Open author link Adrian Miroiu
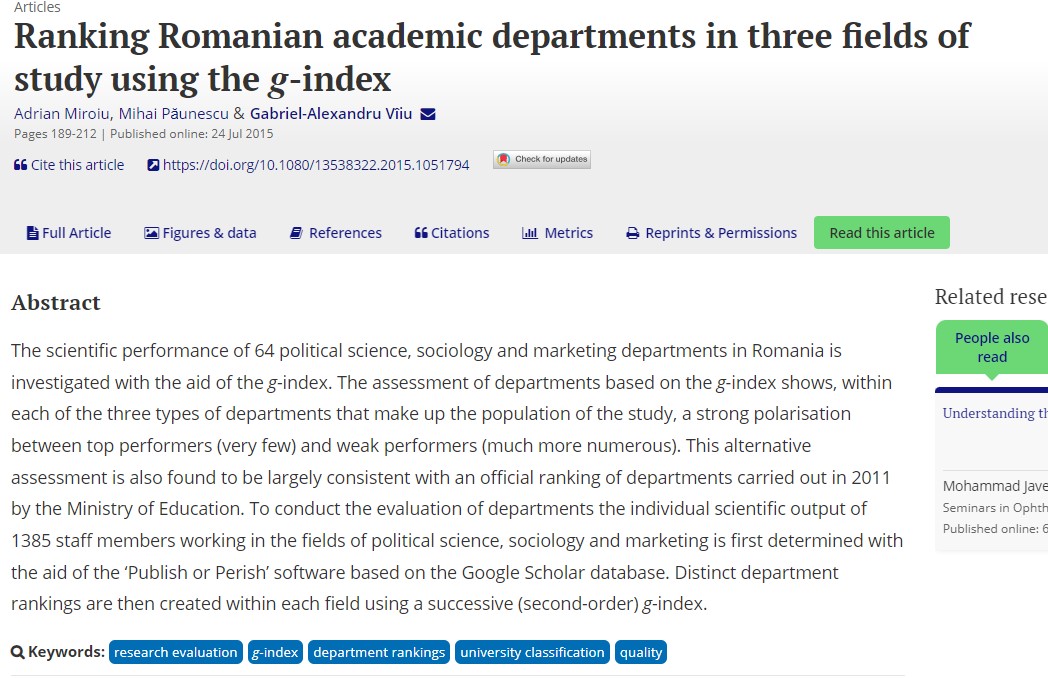 tap(62, 114)
